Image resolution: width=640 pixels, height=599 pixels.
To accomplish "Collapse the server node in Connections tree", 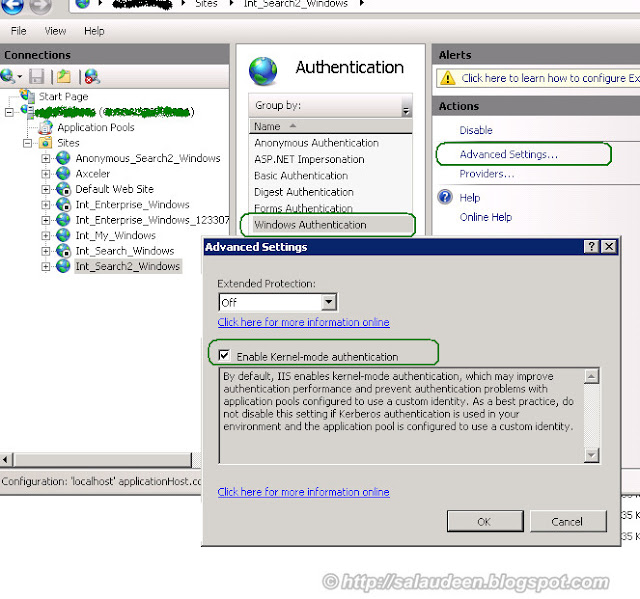I will (9, 112).
